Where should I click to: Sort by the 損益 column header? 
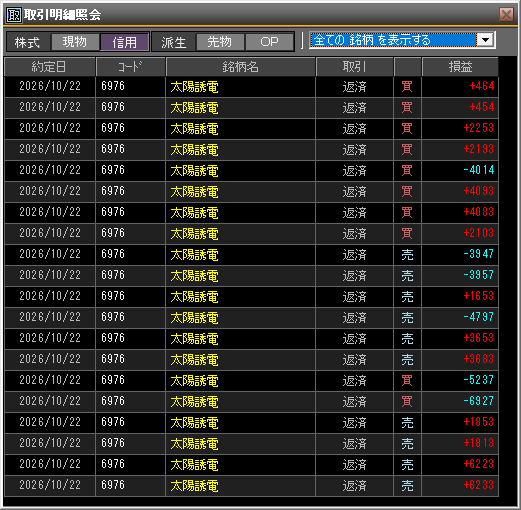[460, 67]
